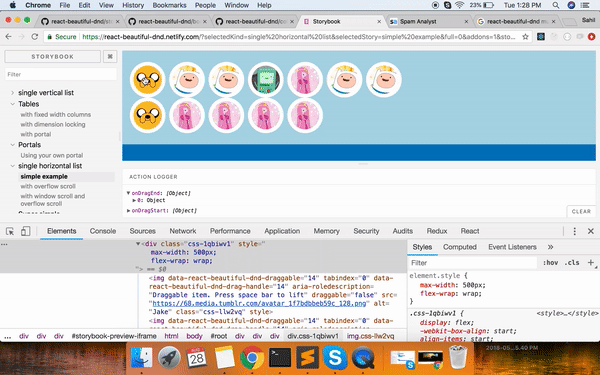The image size is (600, 375).
Task: Click the BMO avatar in the first row
Action: [x=266, y=80]
